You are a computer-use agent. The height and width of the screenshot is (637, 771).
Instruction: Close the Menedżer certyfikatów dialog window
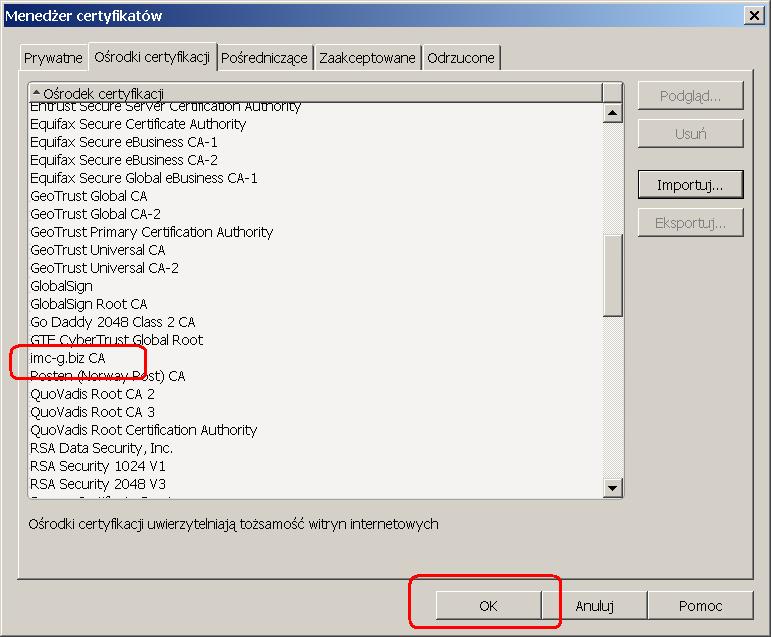(x=752, y=15)
